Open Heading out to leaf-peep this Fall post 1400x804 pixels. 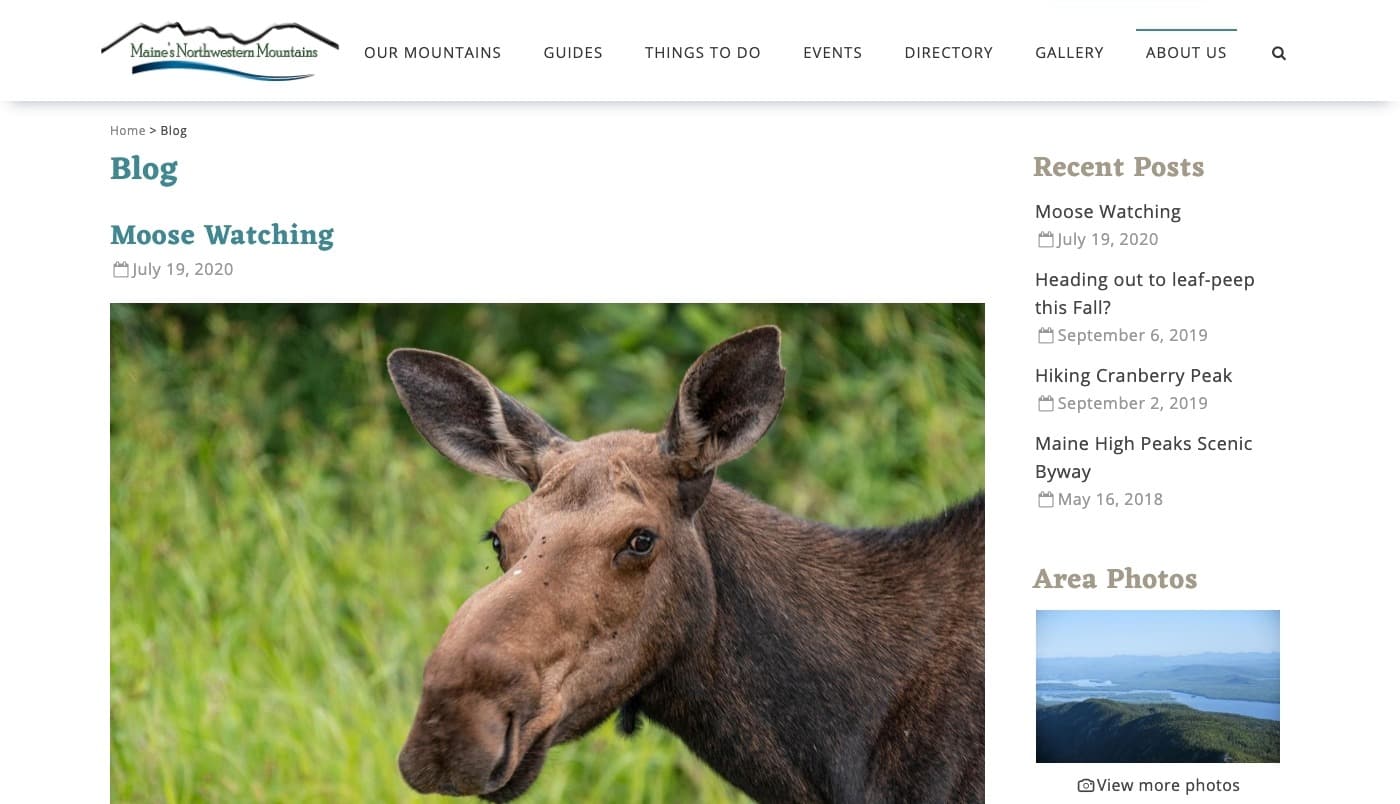click(1145, 293)
